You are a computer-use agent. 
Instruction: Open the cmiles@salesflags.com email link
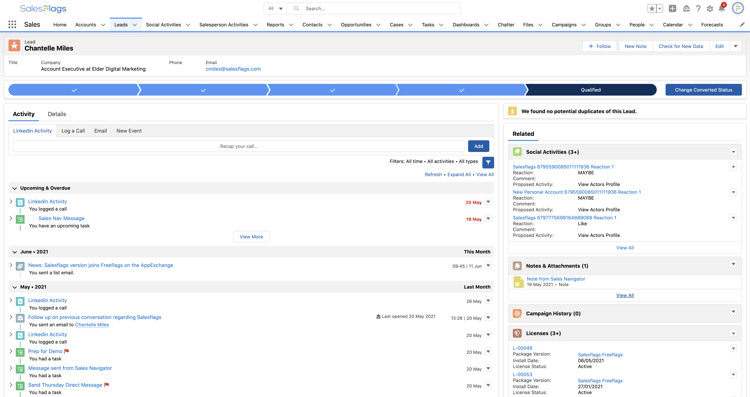233,69
